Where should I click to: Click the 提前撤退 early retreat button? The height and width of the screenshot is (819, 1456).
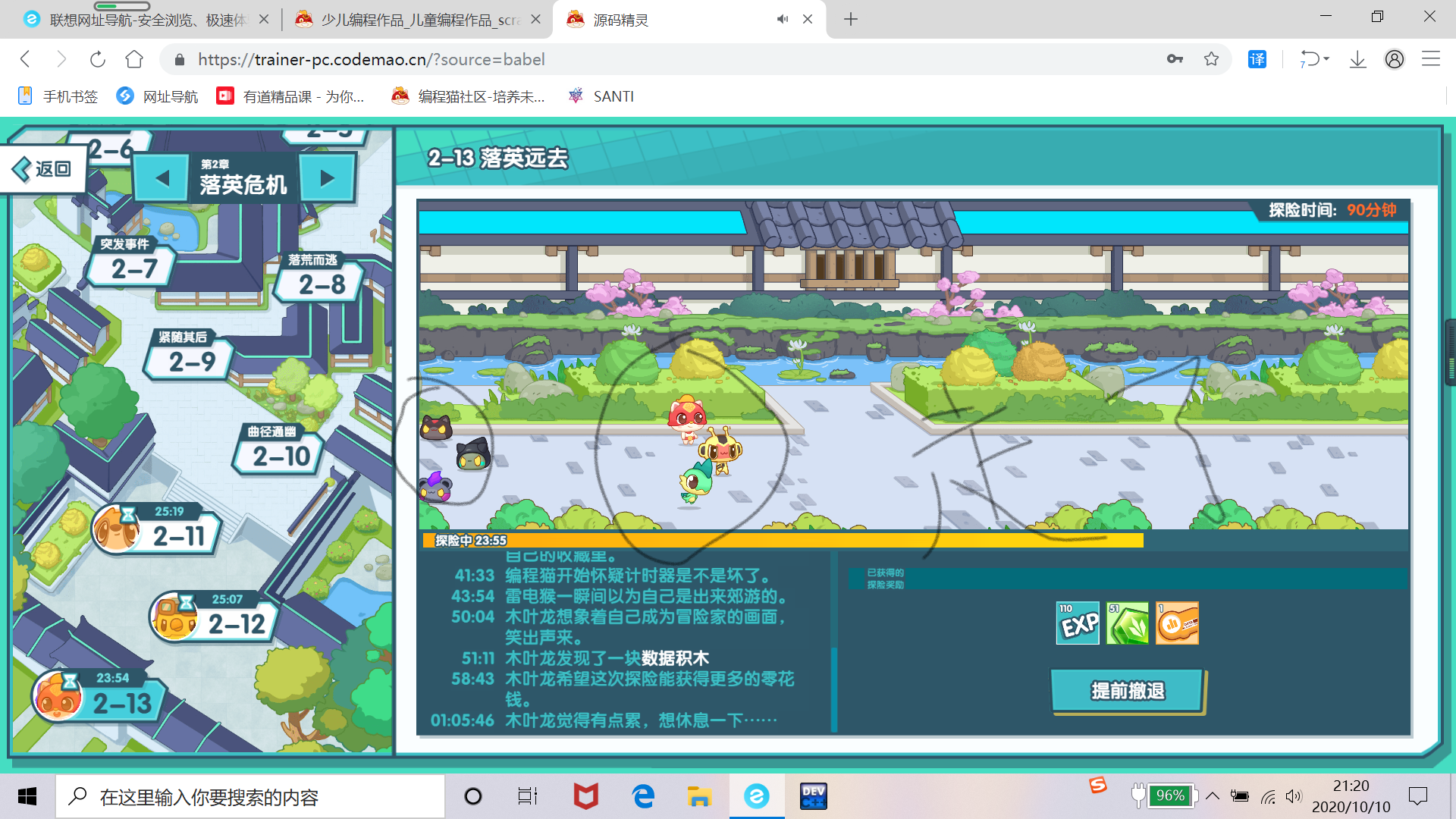[x=1128, y=691]
